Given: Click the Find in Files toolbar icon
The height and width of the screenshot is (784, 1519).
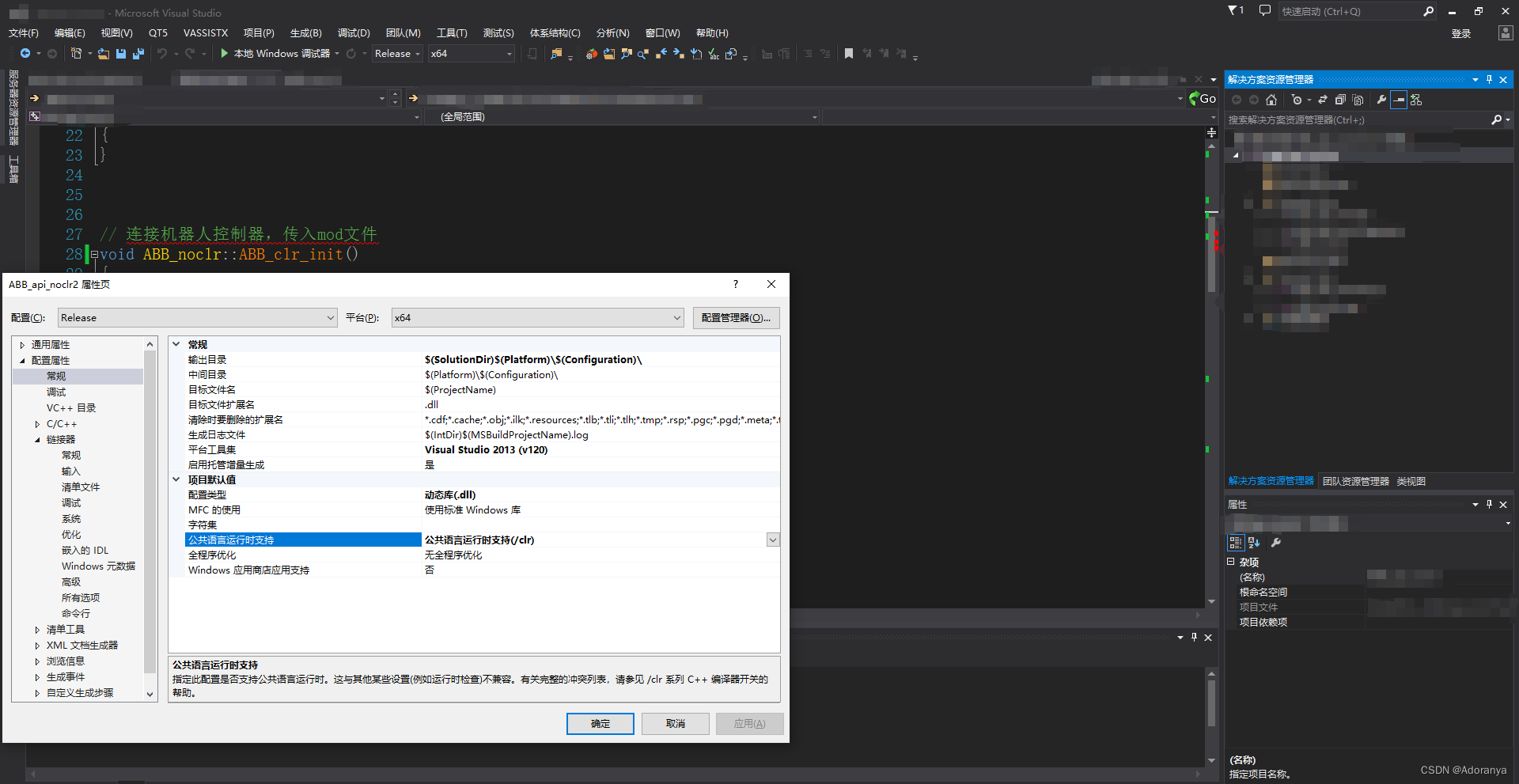Looking at the screenshot, I should tap(556, 53).
